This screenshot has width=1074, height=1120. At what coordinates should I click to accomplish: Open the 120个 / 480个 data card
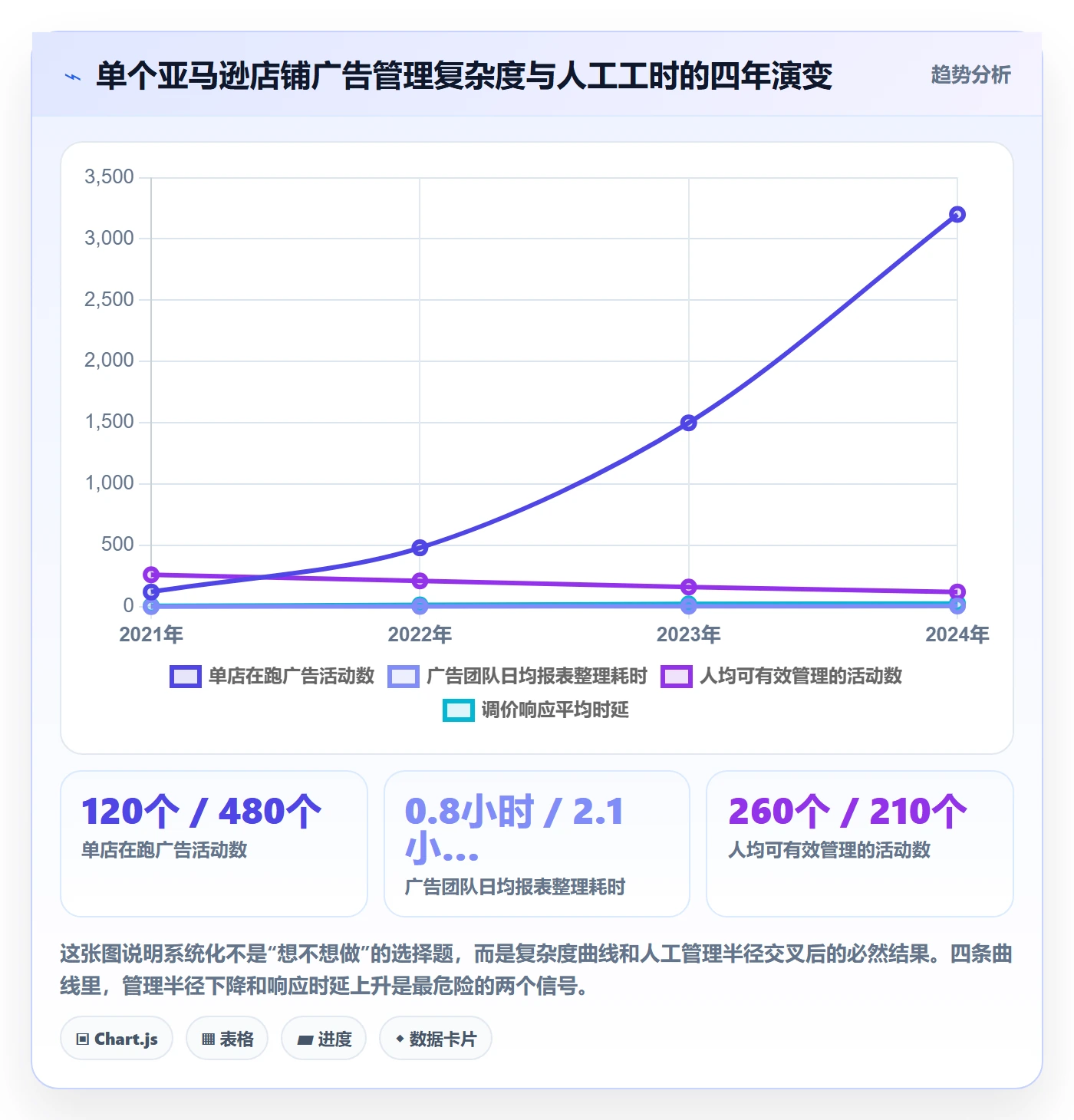pos(214,844)
